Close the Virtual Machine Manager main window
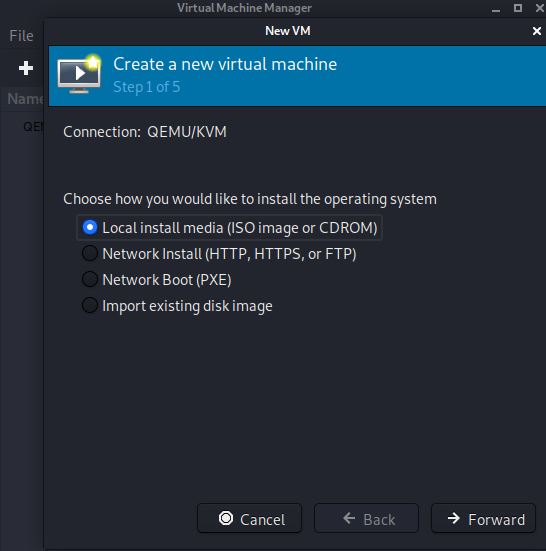 coord(540,8)
